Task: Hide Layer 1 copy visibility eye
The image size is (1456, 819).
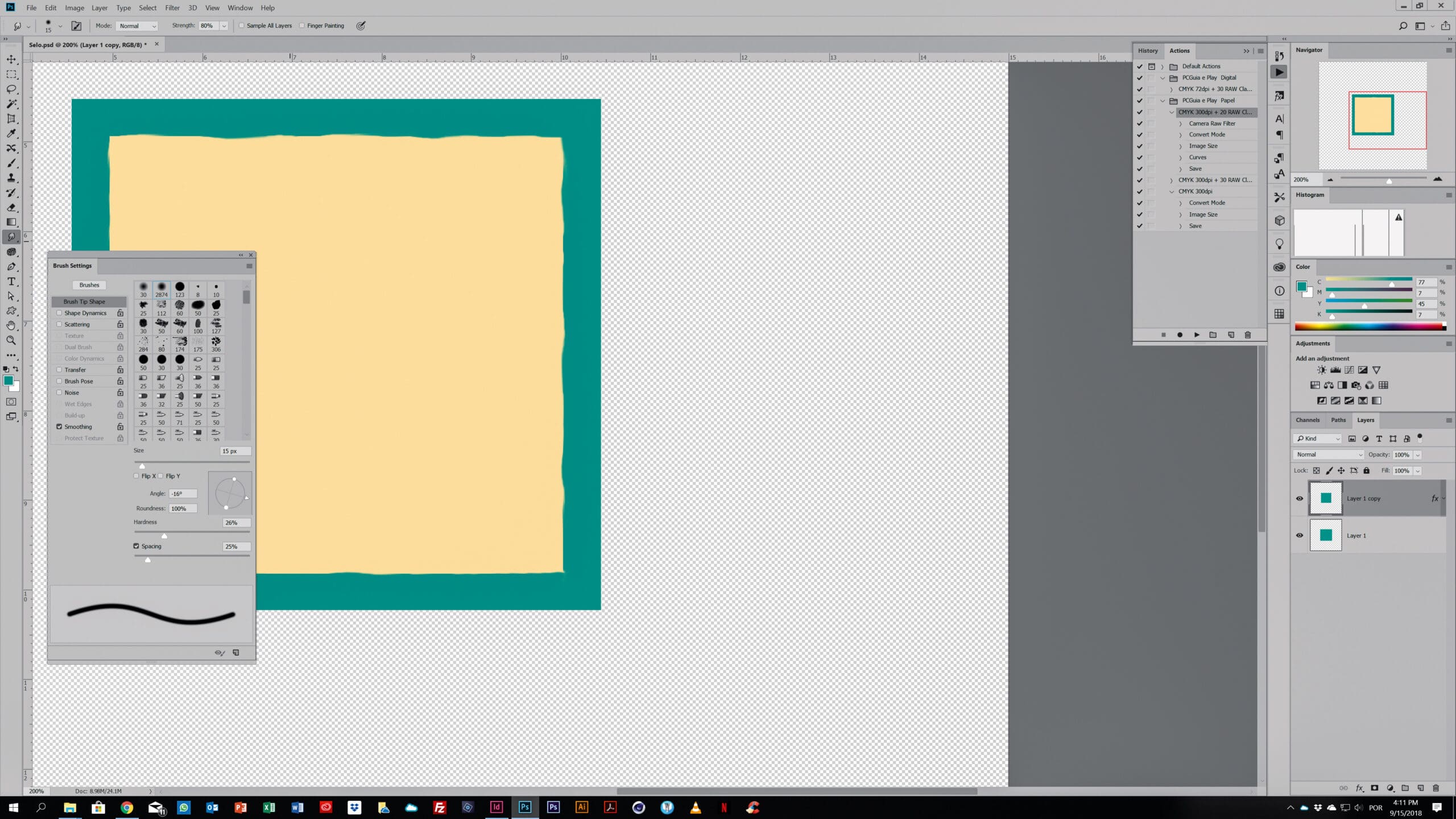Action: [x=1300, y=499]
